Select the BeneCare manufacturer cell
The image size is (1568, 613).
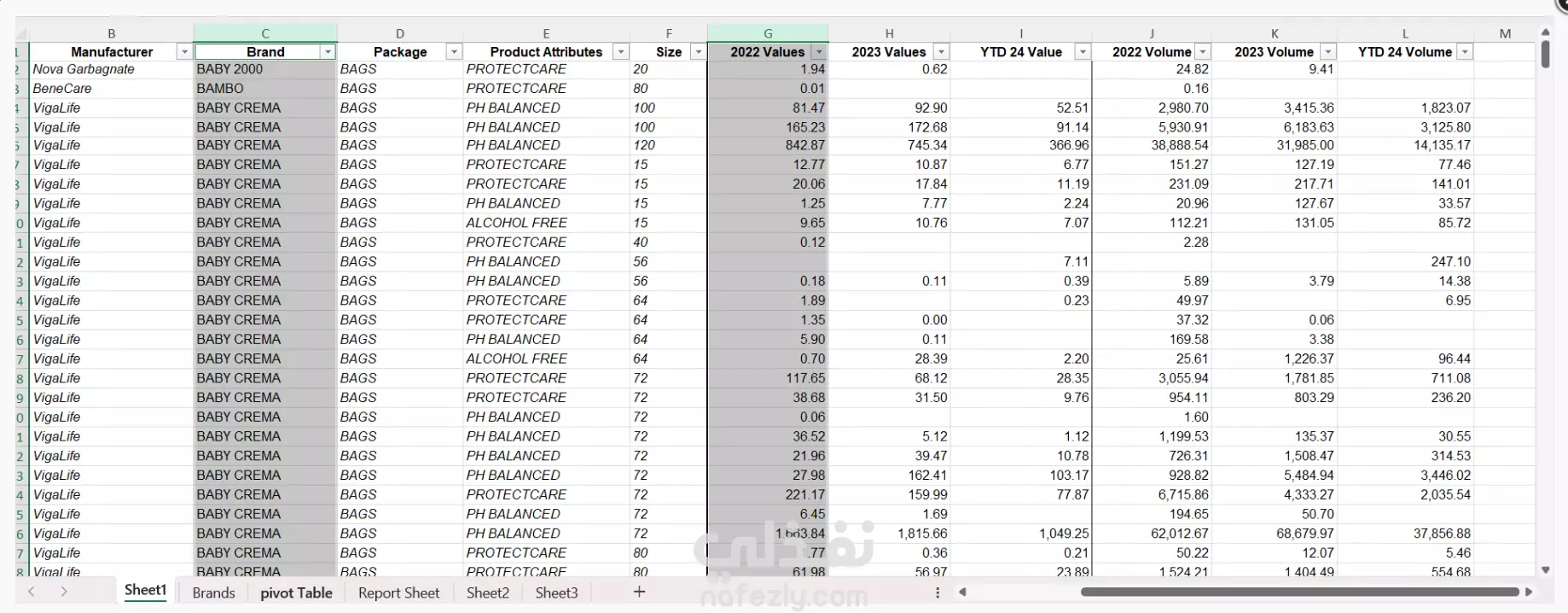[112, 89]
